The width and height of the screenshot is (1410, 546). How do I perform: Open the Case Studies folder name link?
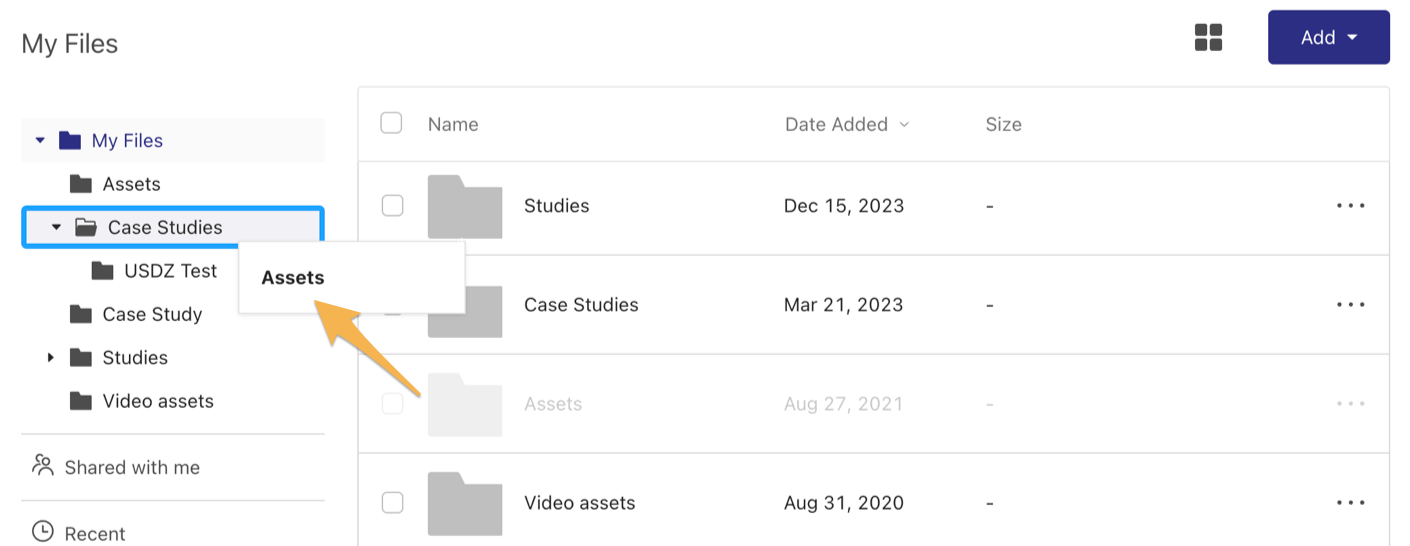(x=581, y=305)
